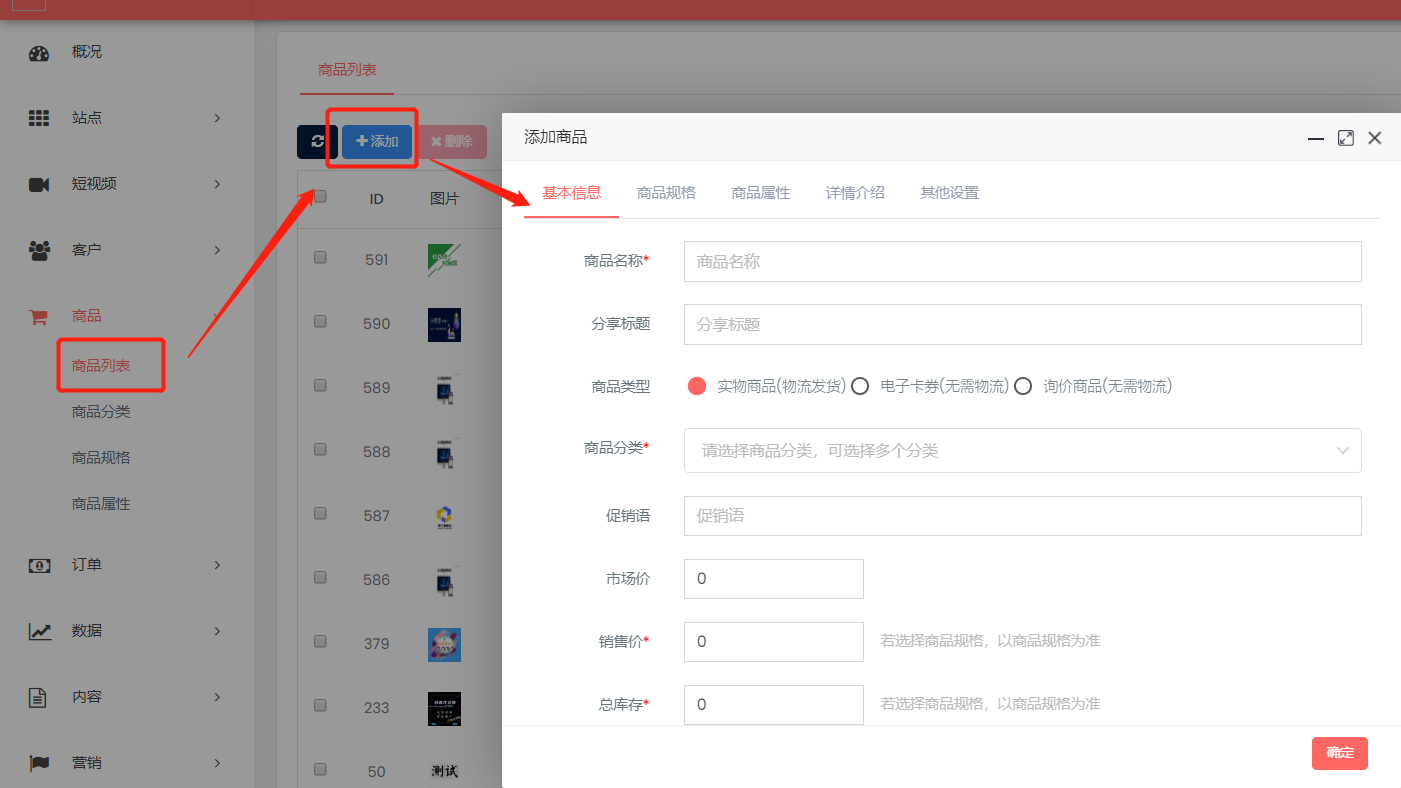Select the 商品列表 page tab

[347, 70]
